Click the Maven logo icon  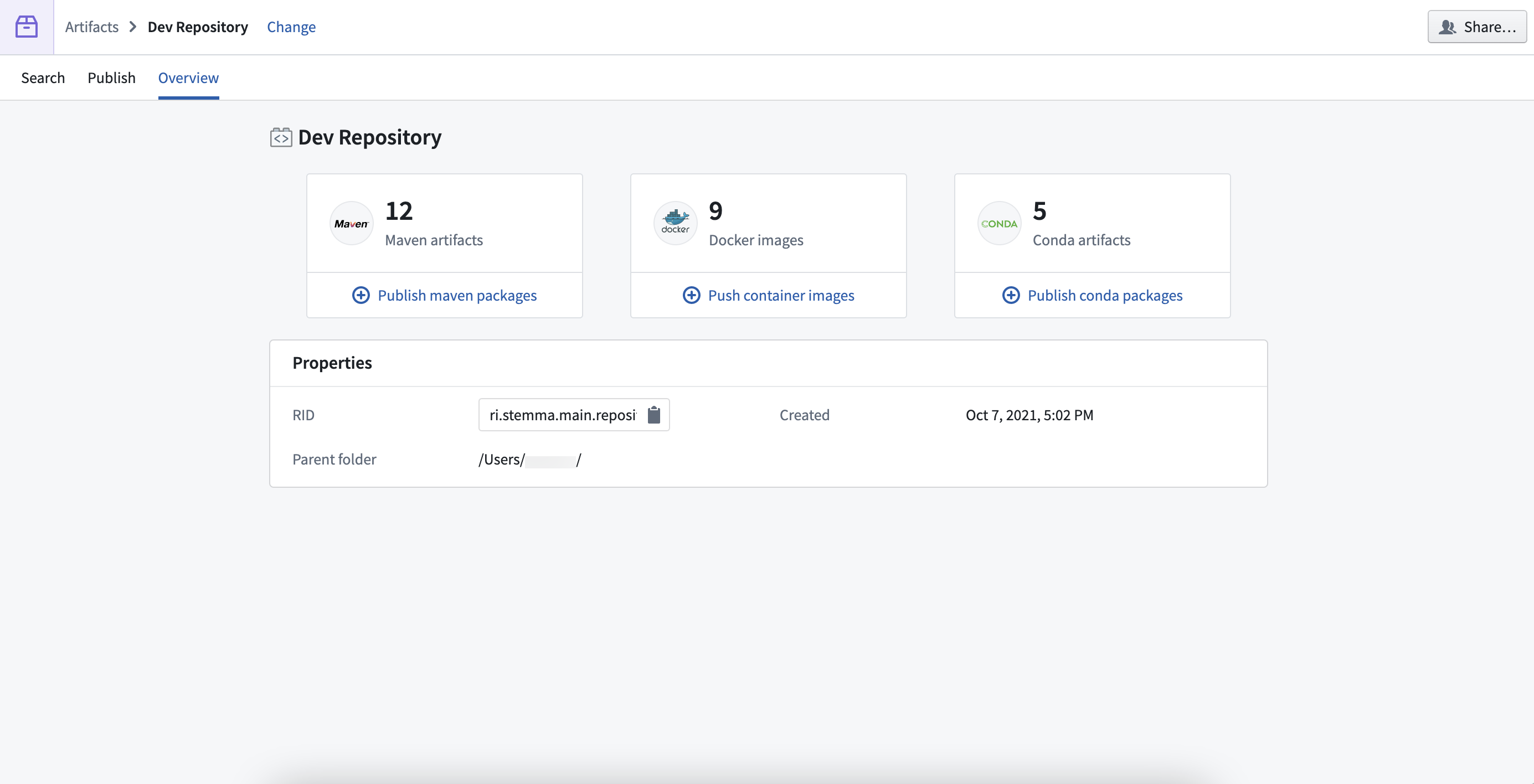(351, 223)
